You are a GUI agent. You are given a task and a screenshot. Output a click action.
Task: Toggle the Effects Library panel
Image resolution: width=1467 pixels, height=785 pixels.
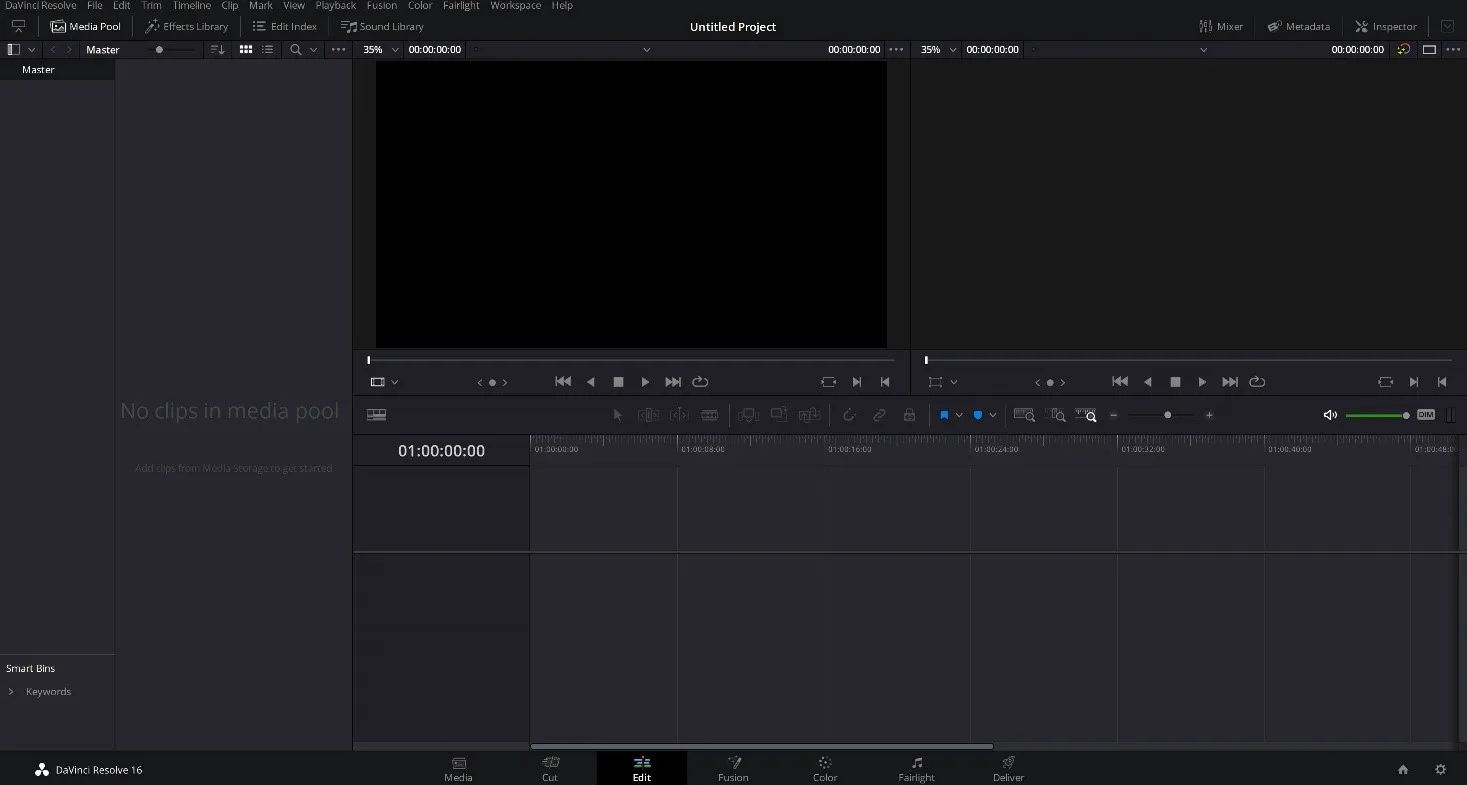(x=187, y=26)
